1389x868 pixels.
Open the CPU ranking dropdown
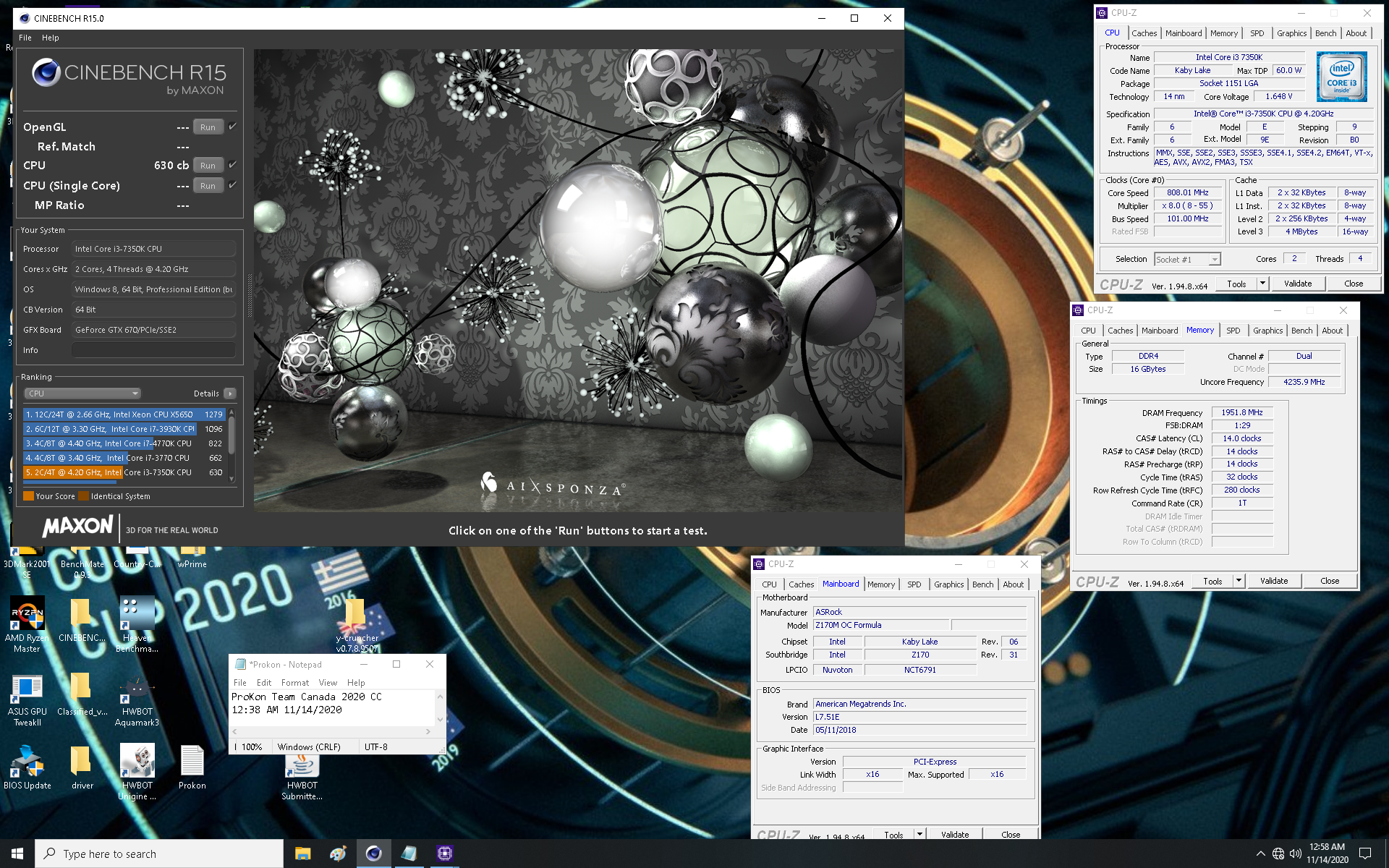[82, 393]
